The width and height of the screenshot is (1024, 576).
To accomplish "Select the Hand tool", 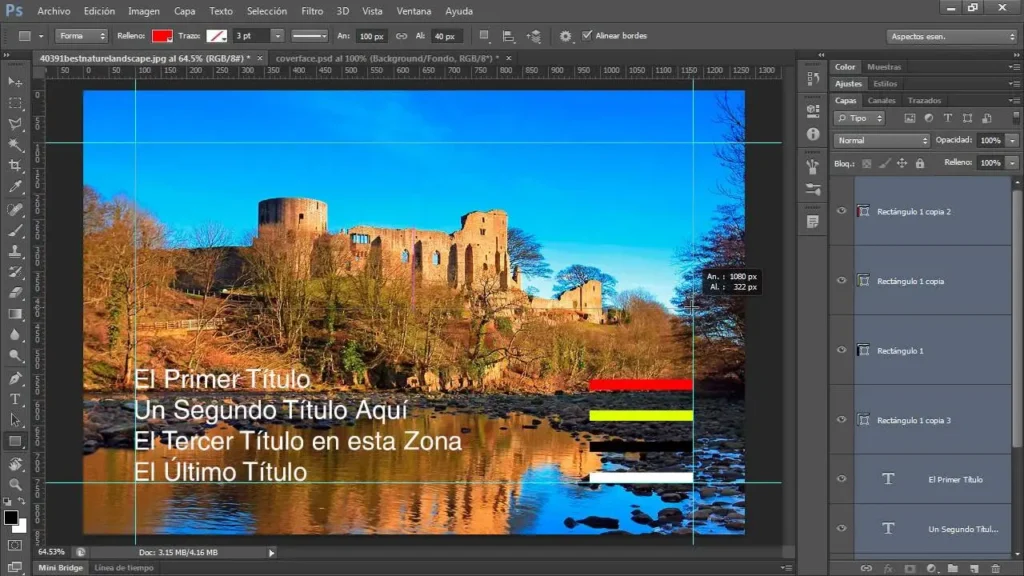I will tap(14, 464).
